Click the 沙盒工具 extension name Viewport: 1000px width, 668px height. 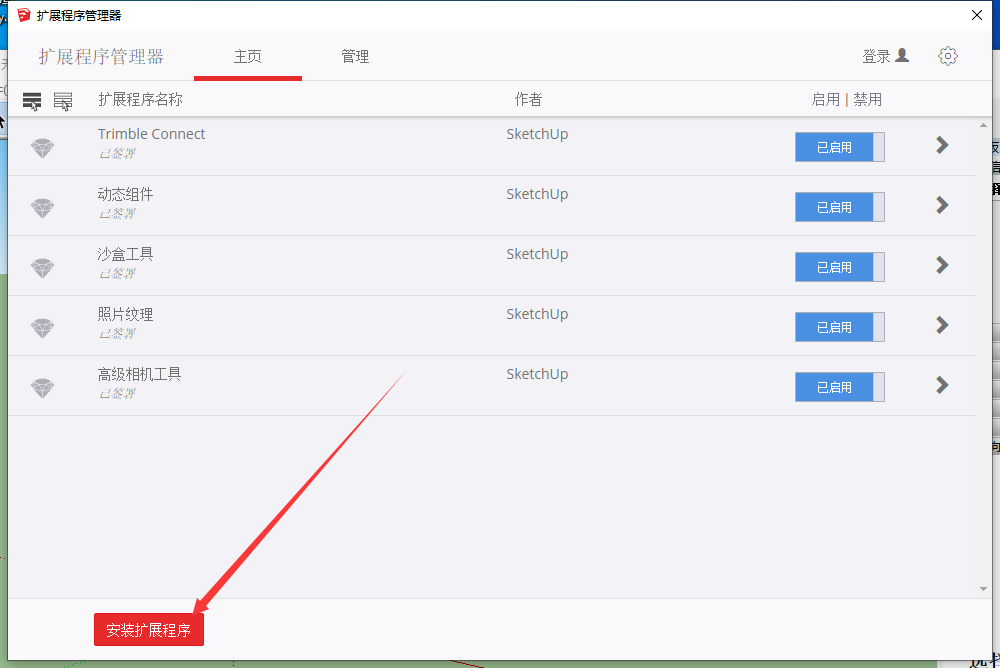point(126,254)
